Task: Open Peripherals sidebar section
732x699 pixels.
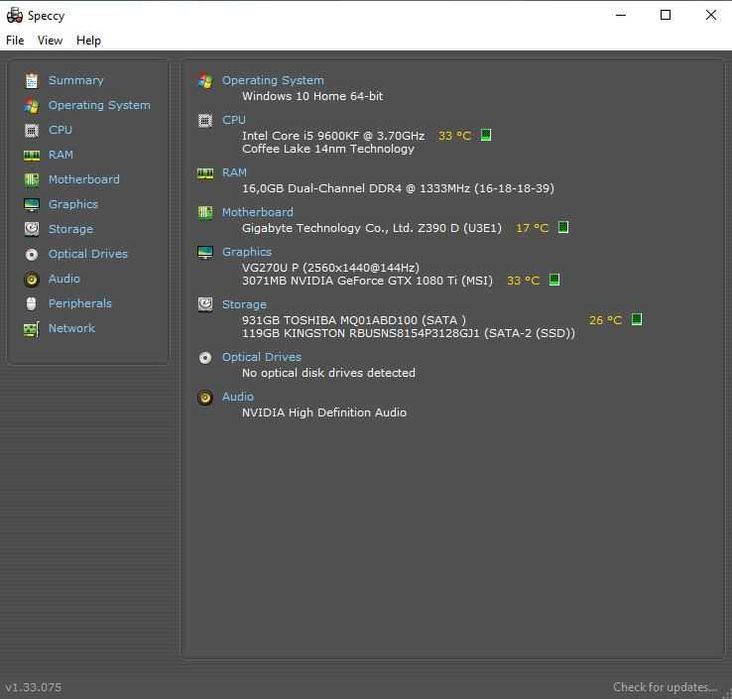Action: [80, 304]
